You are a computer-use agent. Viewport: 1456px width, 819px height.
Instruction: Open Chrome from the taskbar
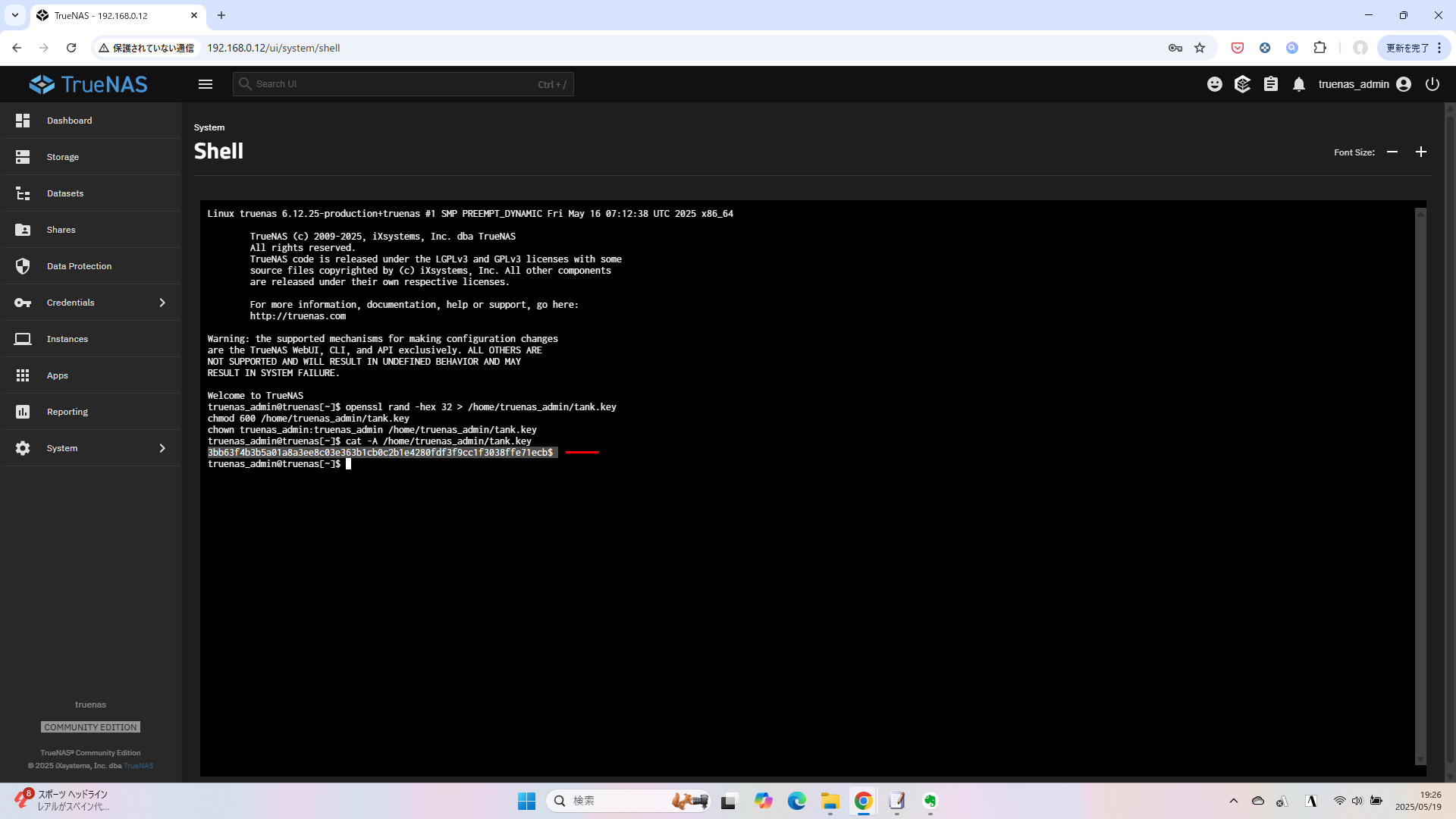point(863,801)
